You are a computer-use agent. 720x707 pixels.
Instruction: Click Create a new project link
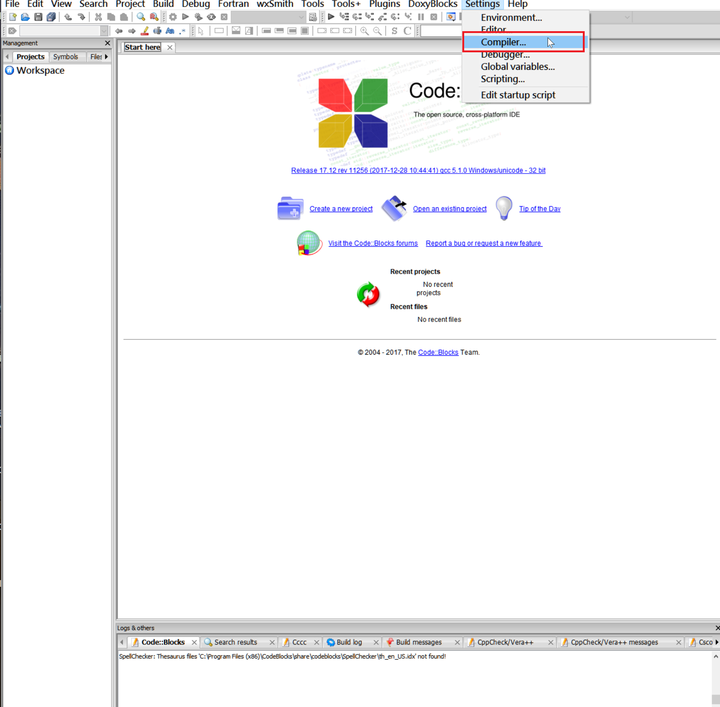click(341, 209)
